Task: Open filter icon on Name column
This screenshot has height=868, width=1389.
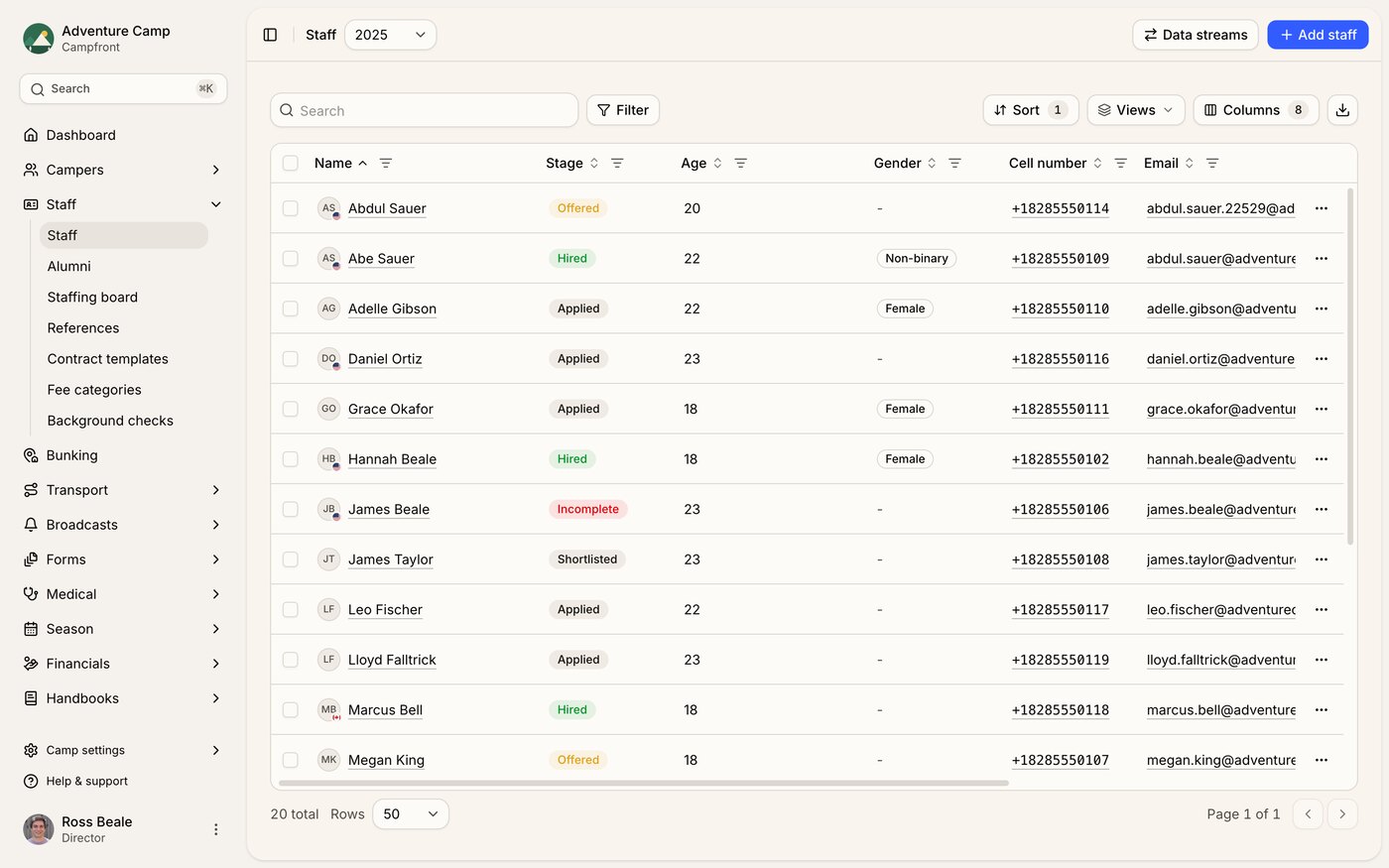Action: (x=386, y=163)
